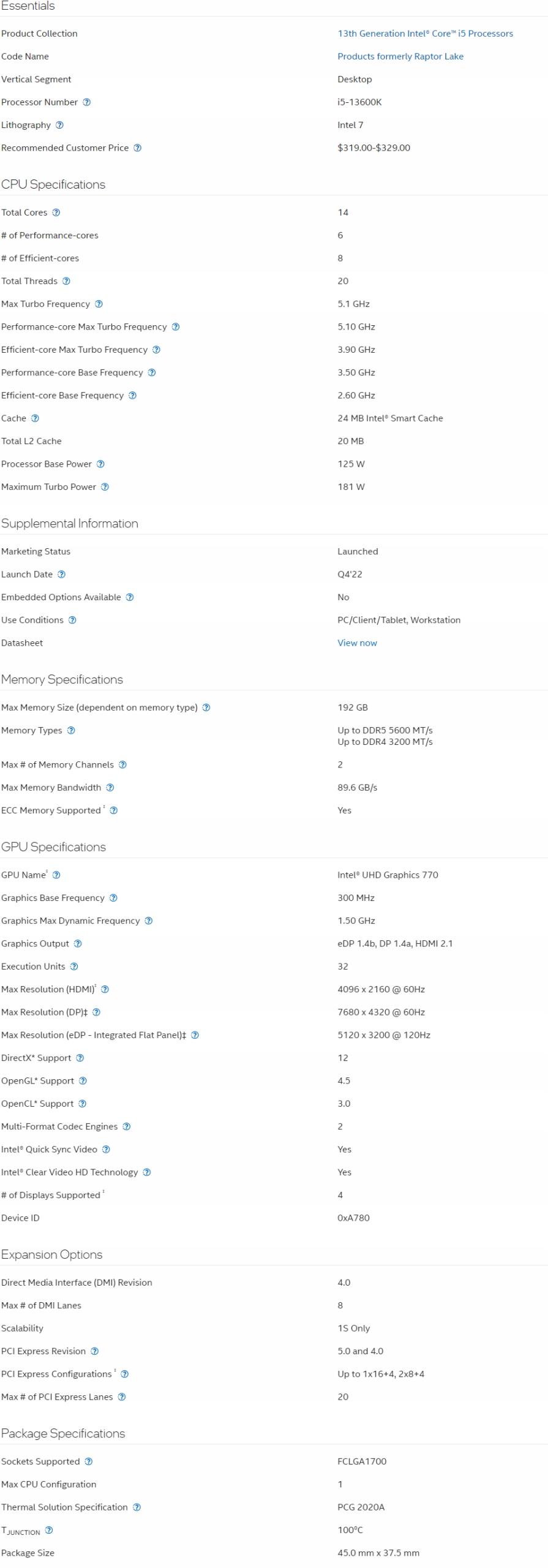548x1568 pixels.
Task: Click the Datasheet View now link
Action: coord(357,643)
